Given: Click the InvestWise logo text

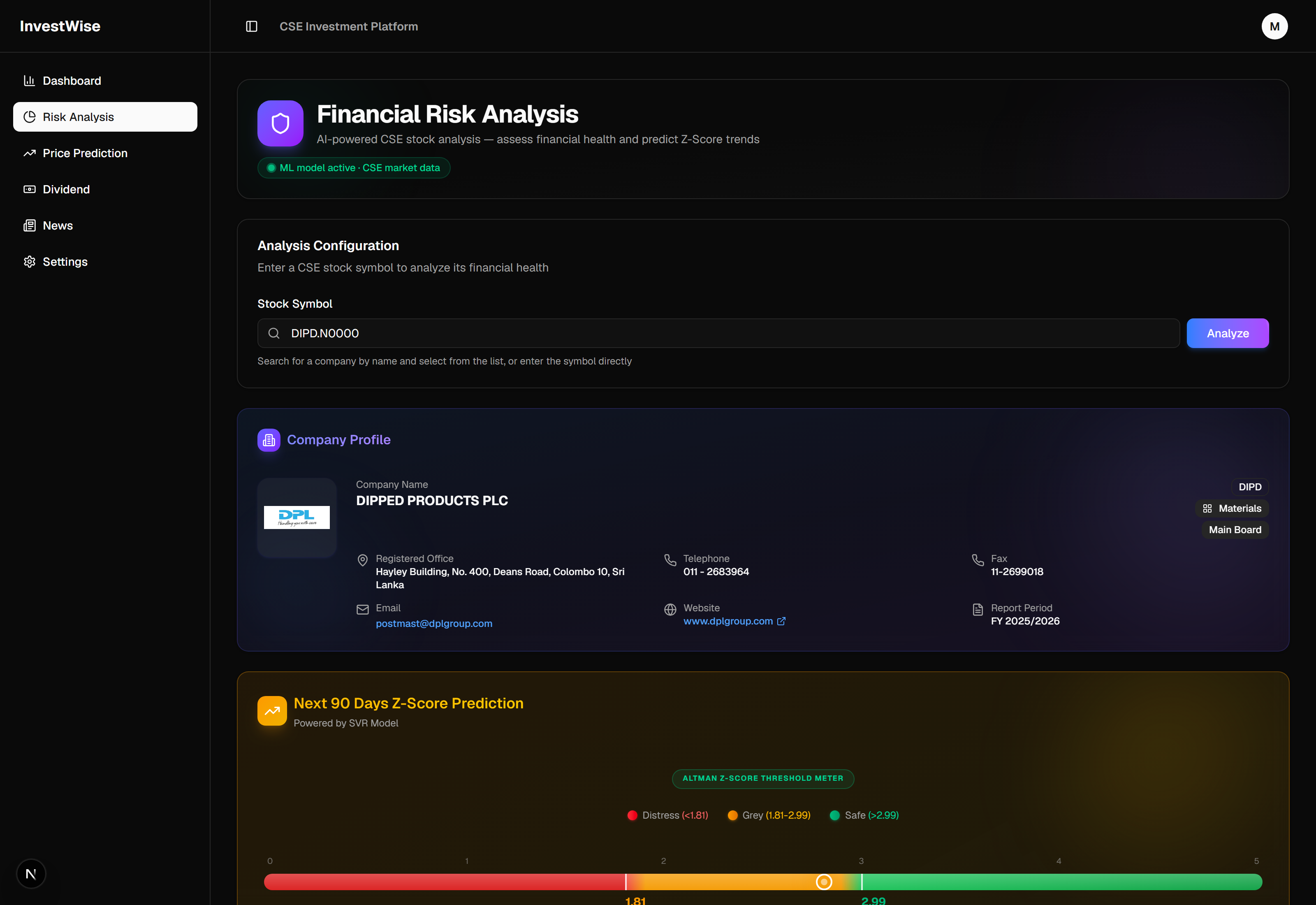Looking at the screenshot, I should click(x=60, y=26).
